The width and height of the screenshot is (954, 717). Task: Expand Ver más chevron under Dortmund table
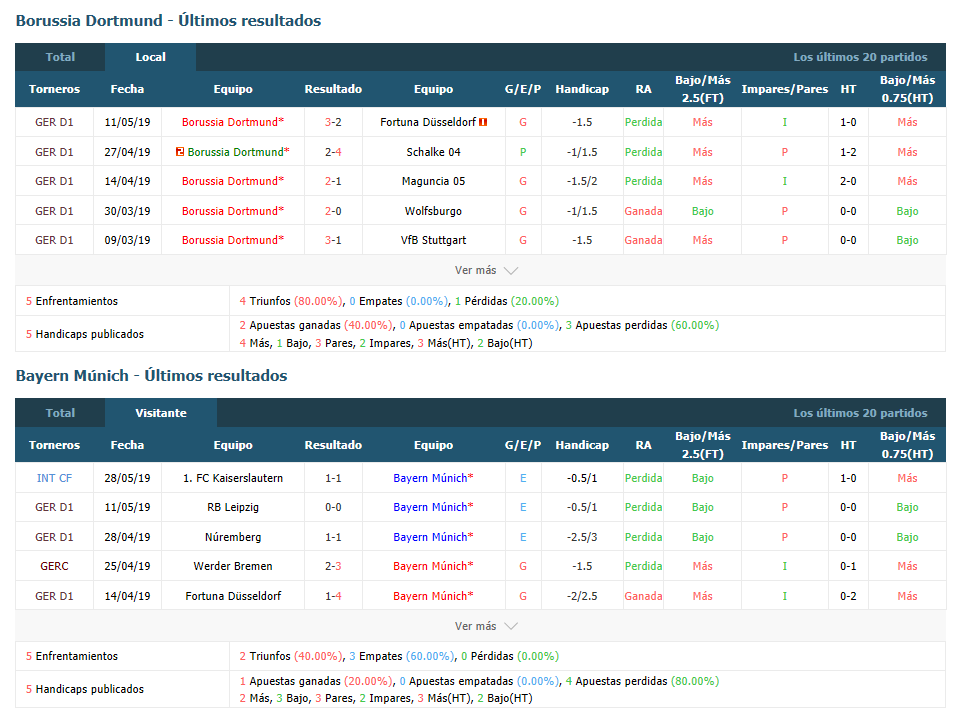[x=511, y=271]
